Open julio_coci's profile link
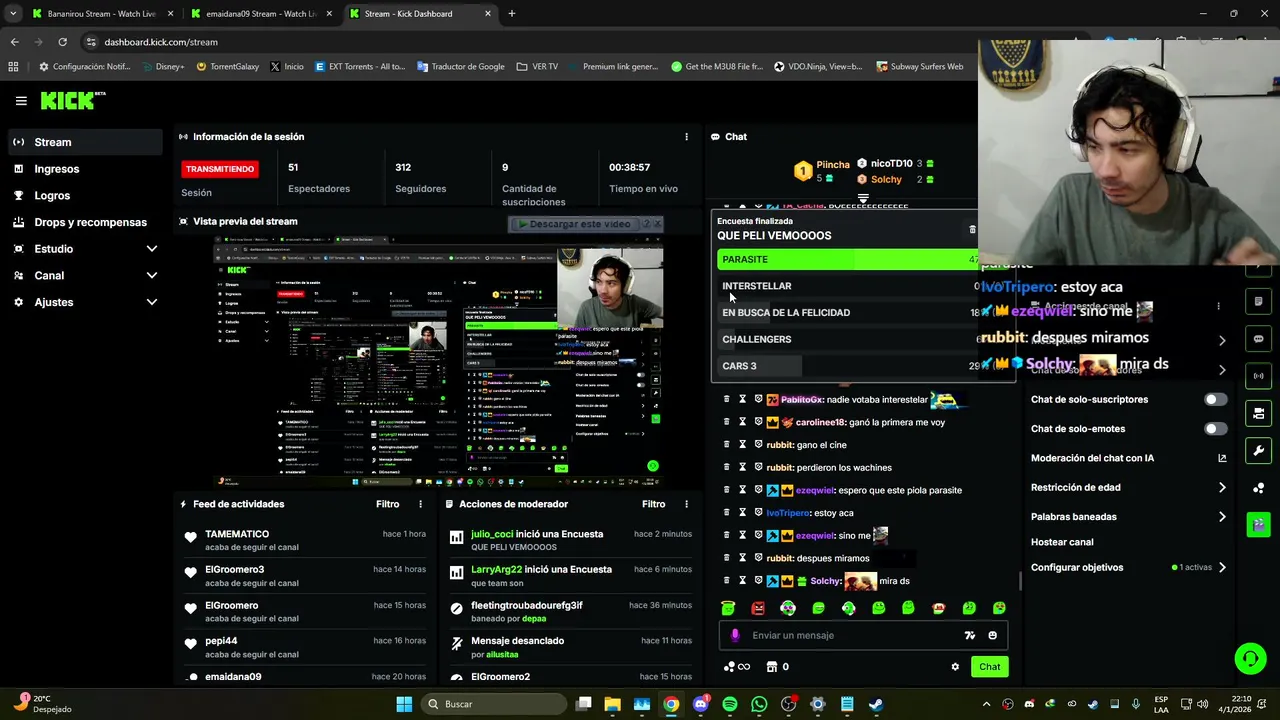 [492, 534]
